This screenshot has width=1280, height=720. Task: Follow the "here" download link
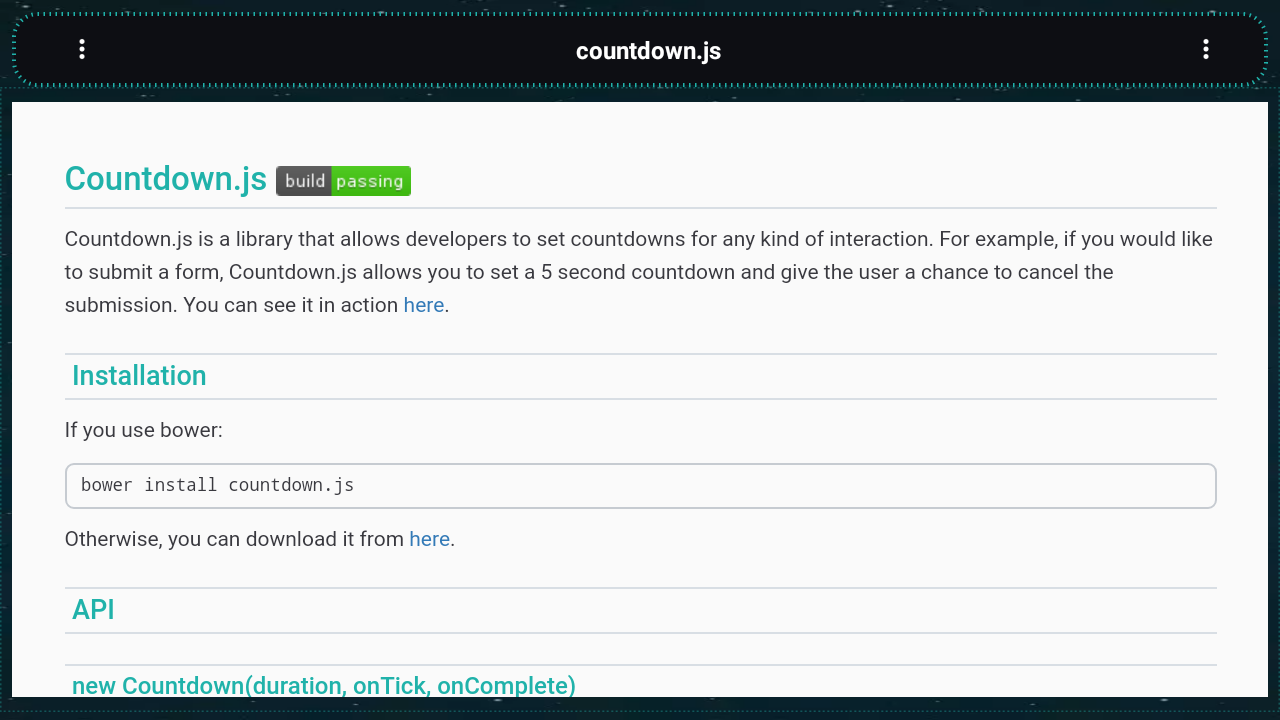pyautogui.click(x=429, y=539)
